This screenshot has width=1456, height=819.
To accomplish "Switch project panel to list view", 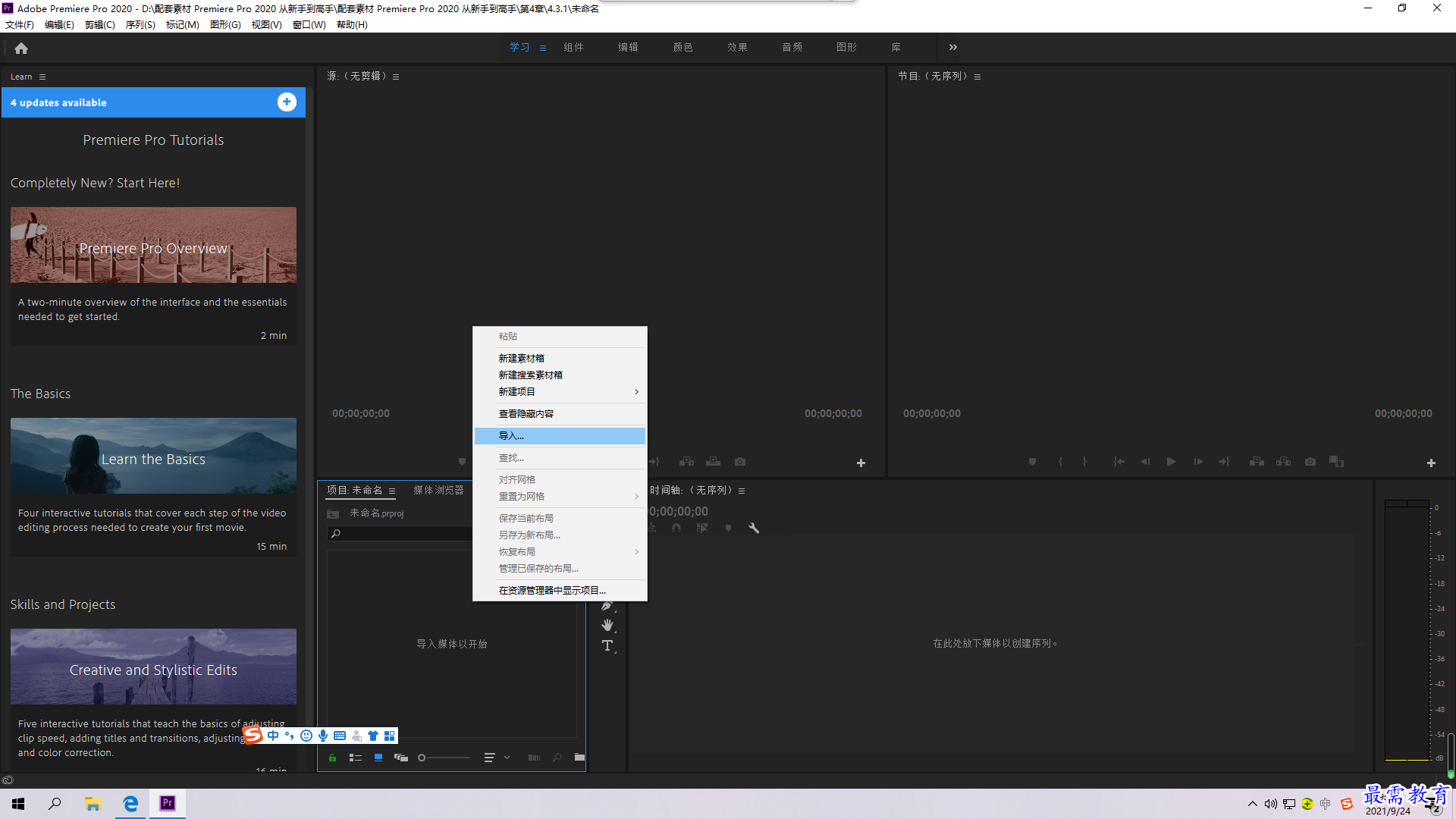I will [355, 758].
